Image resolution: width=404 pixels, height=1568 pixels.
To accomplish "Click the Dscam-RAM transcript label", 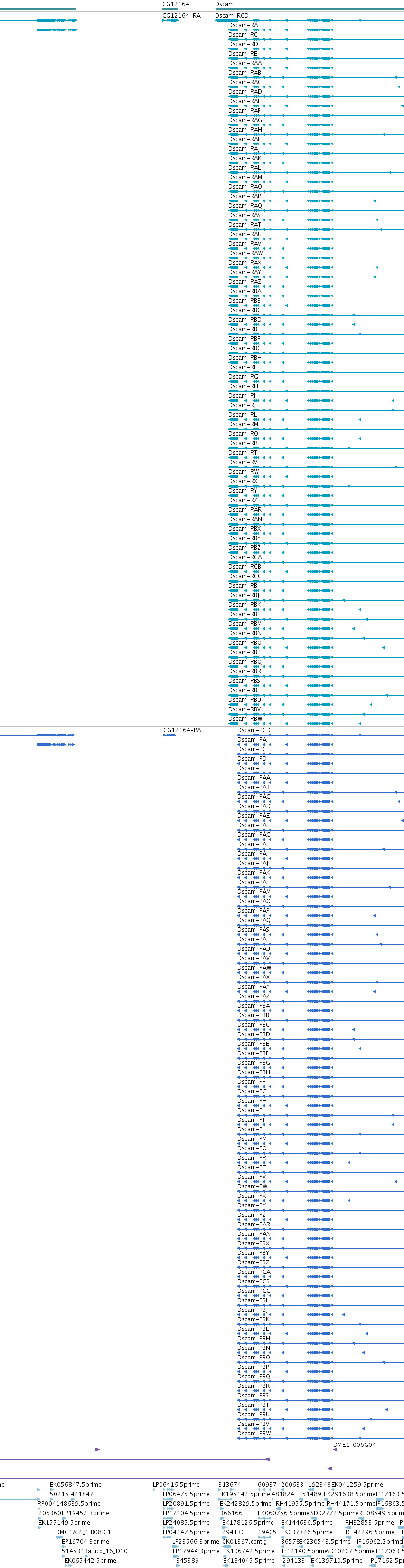I will (x=245, y=177).
